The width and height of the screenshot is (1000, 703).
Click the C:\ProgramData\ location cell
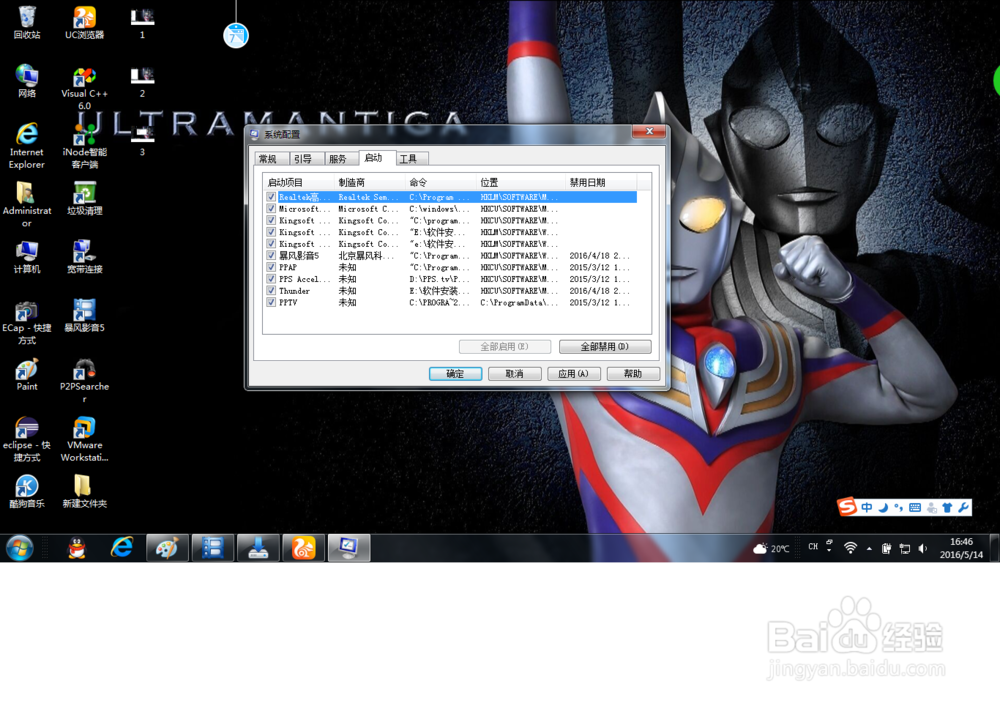point(519,302)
